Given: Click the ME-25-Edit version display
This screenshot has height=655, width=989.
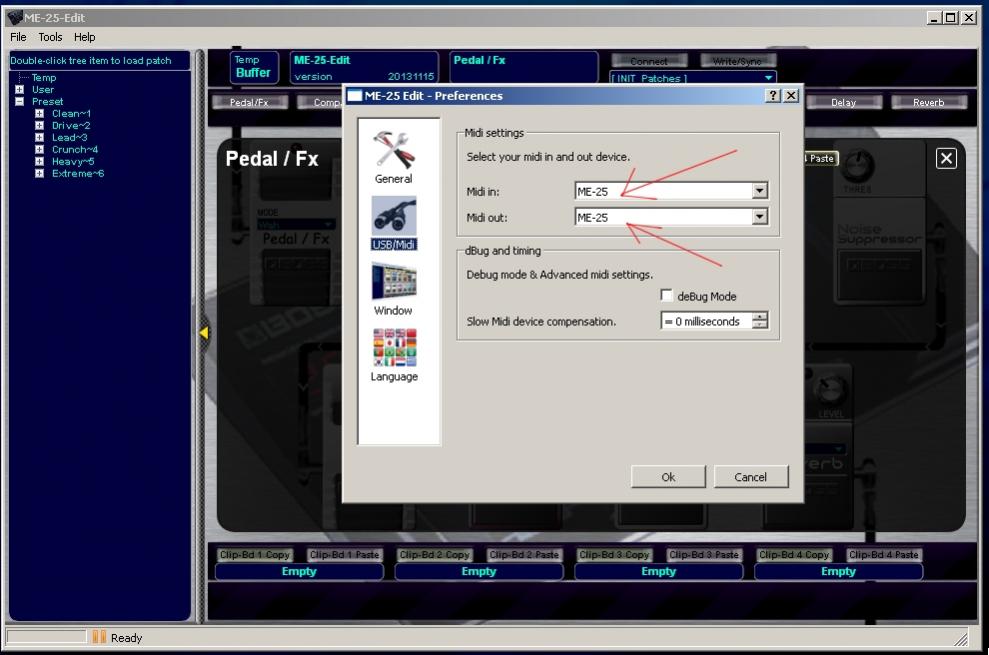Looking at the screenshot, I should [x=364, y=68].
